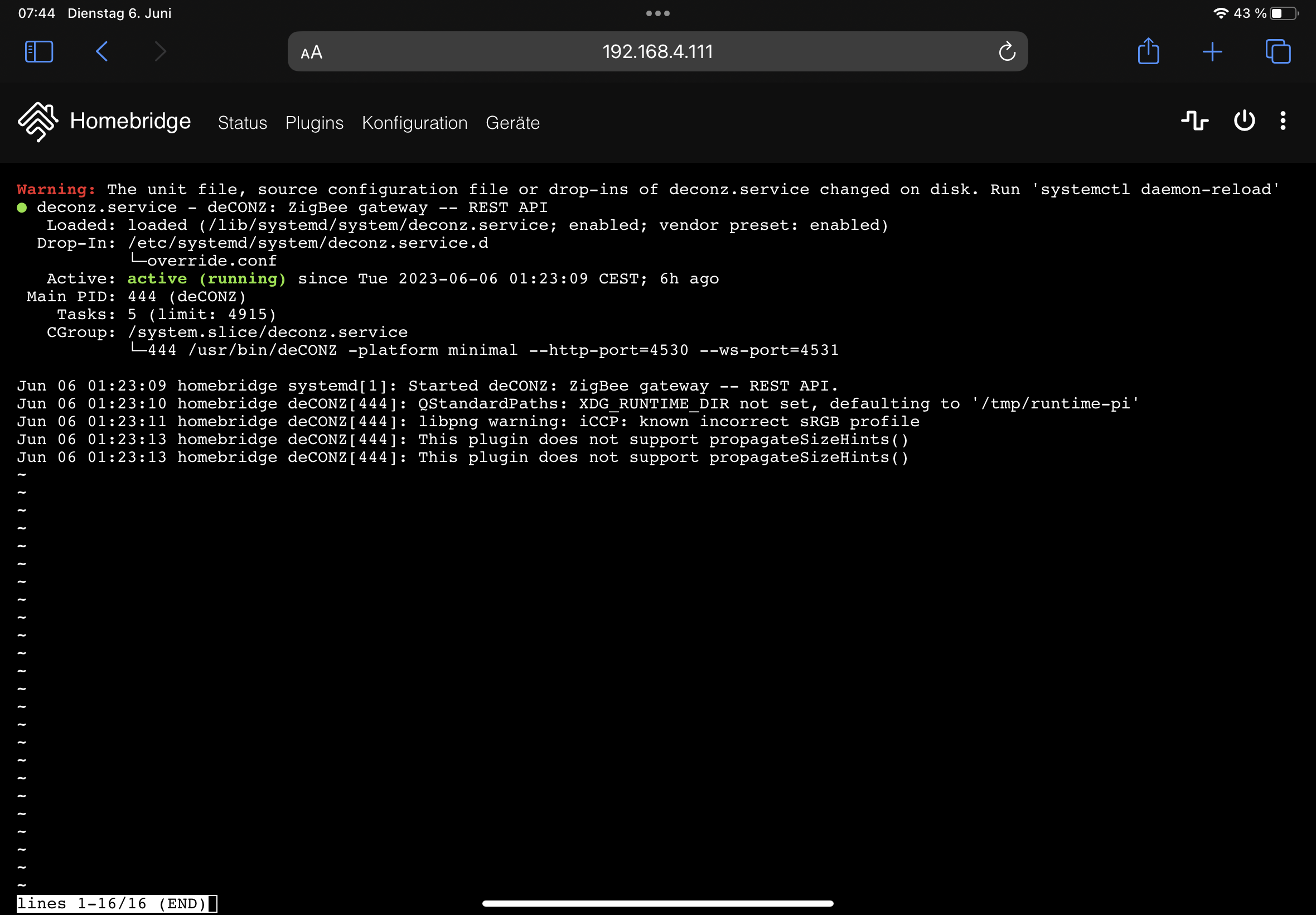This screenshot has height=915, width=1316.
Task: Go to Konfiguration page
Action: (x=415, y=123)
